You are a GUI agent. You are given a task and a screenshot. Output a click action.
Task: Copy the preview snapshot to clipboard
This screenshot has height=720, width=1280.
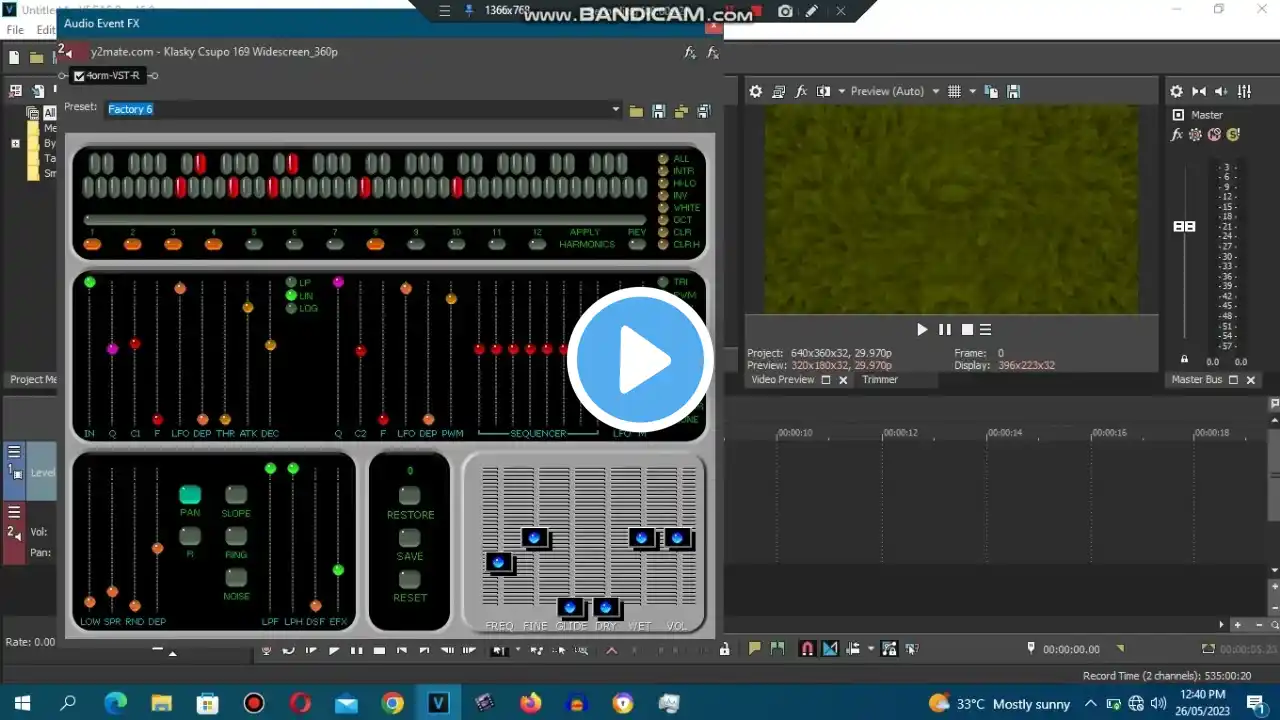(991, 91)
